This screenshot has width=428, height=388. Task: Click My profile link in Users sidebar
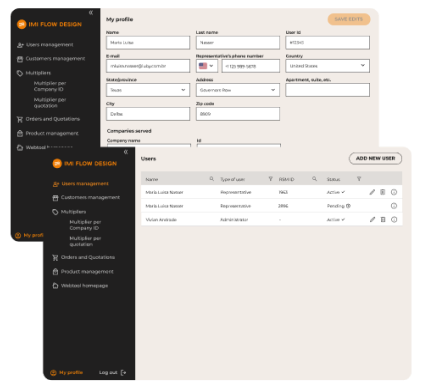(71, 372)
